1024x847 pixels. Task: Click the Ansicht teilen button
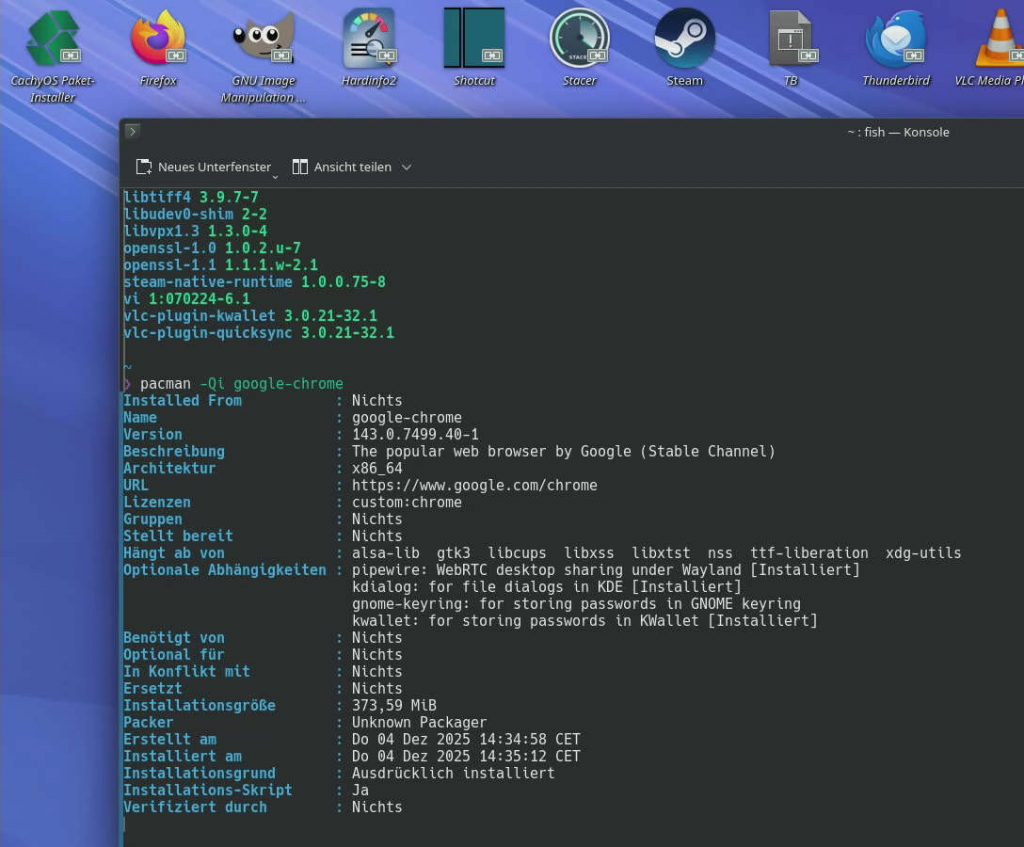coord(342,167)
